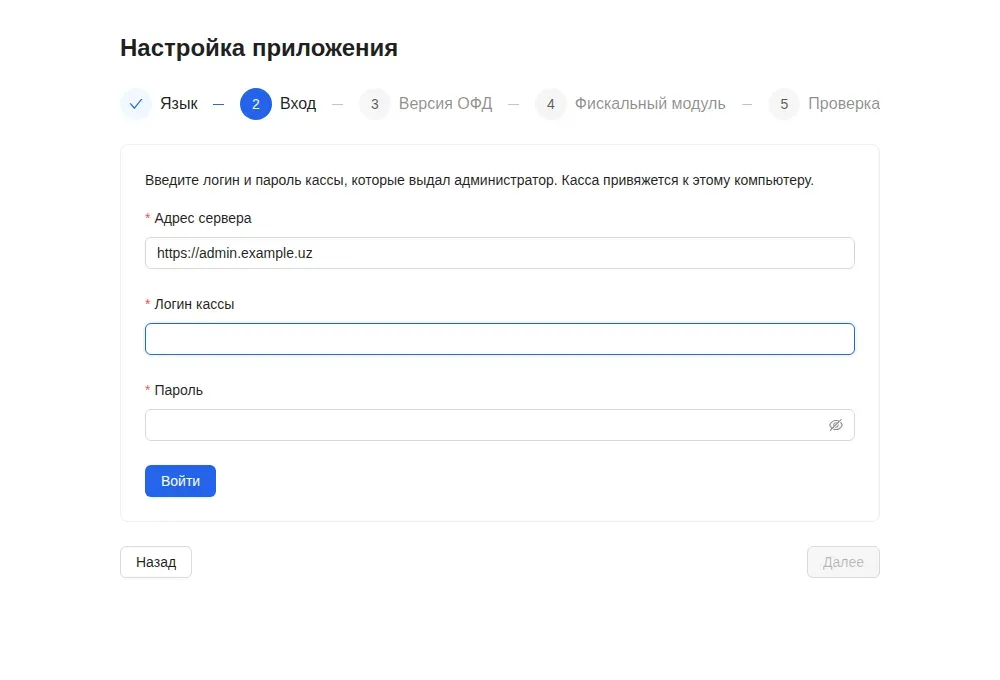Click the Адрес сервера field label
This screenshot has width=1000, height=680.
tap(203, 218)
